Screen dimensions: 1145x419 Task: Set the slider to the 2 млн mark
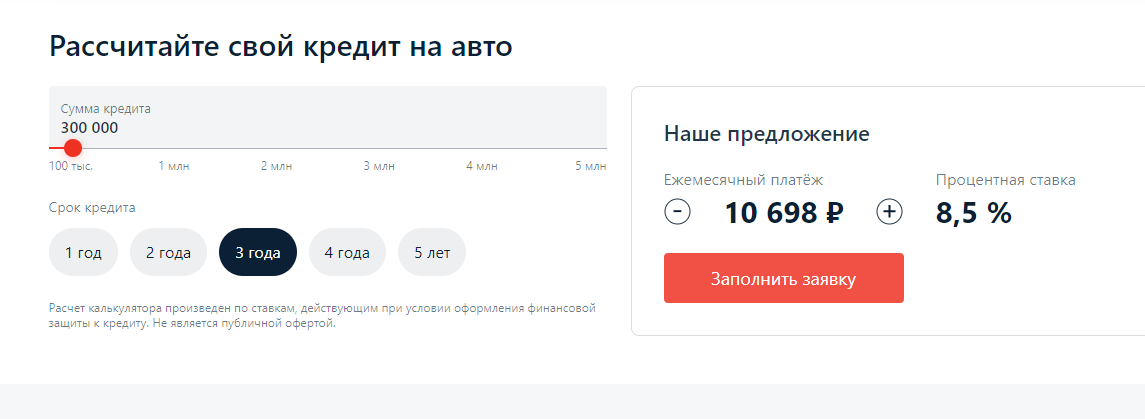pyautogui.click(x=277, y=166)
